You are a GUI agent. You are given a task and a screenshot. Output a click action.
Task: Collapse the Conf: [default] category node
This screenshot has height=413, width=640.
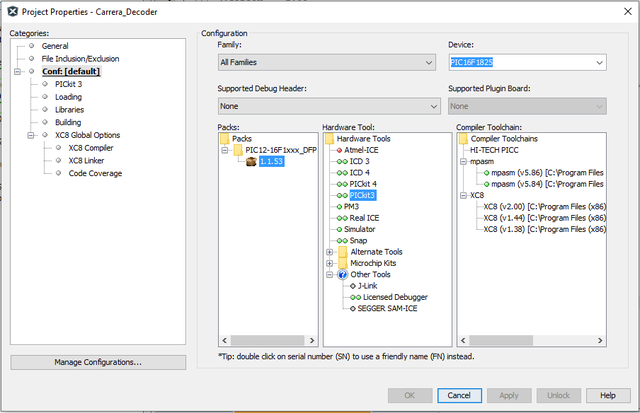coord(17,71)
